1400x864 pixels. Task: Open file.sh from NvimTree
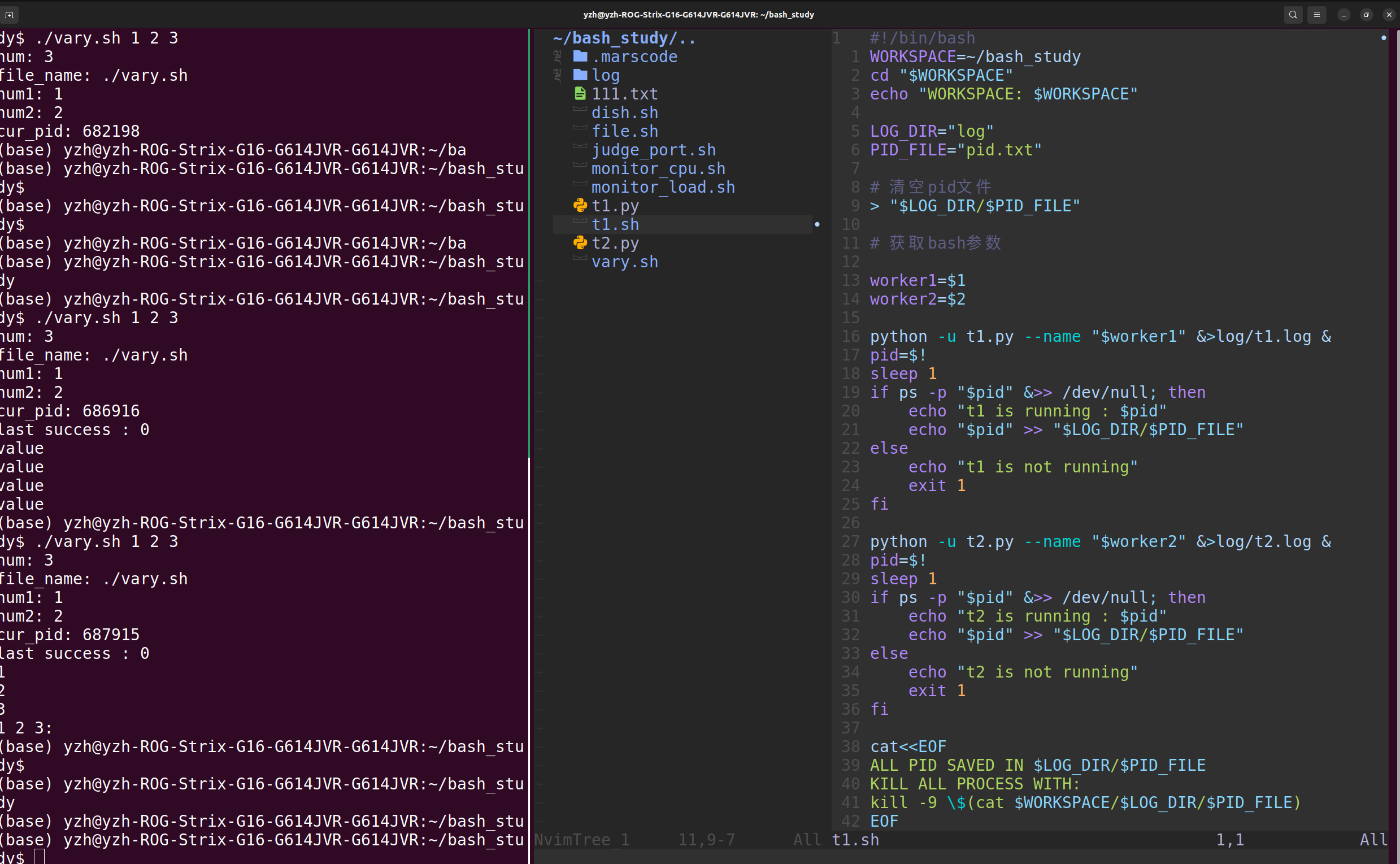[x=625, y=132]
